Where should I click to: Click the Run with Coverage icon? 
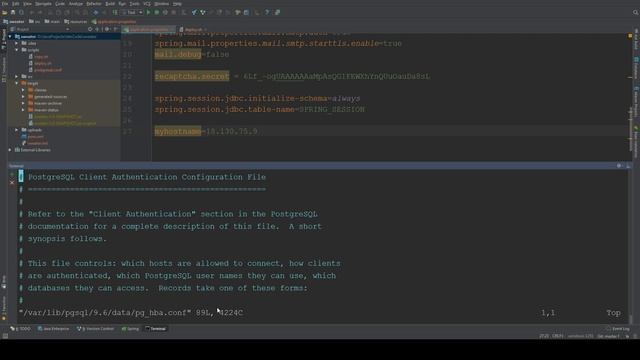(x=165, y=13)
